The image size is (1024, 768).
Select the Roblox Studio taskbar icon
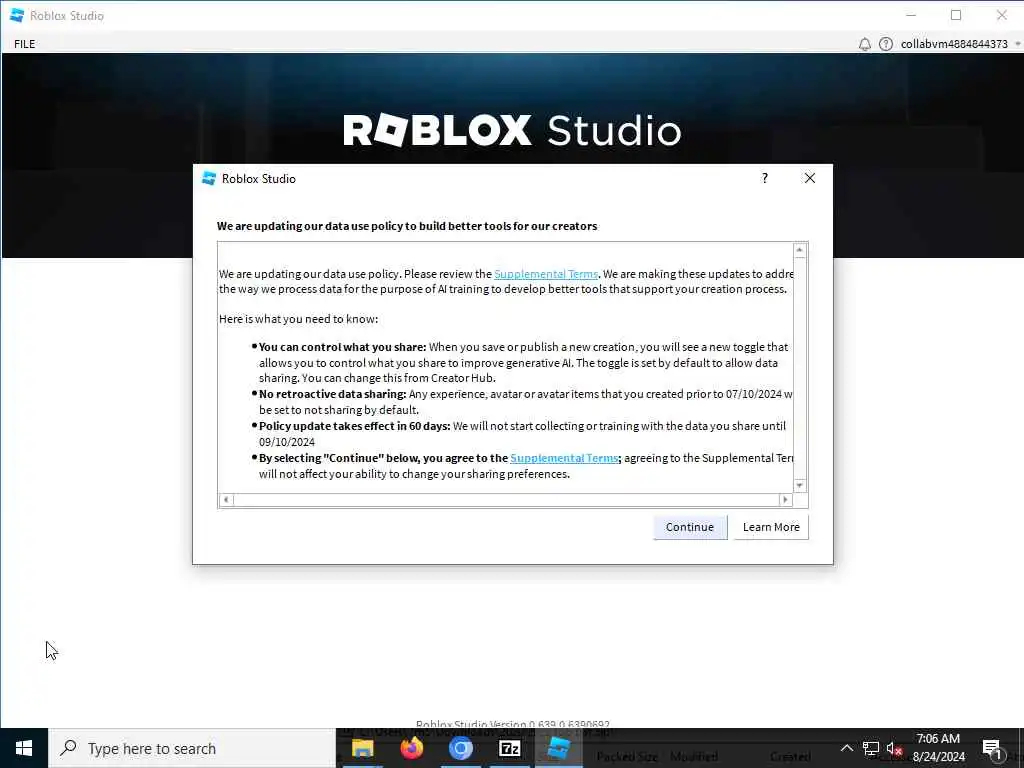coord(558,748)
